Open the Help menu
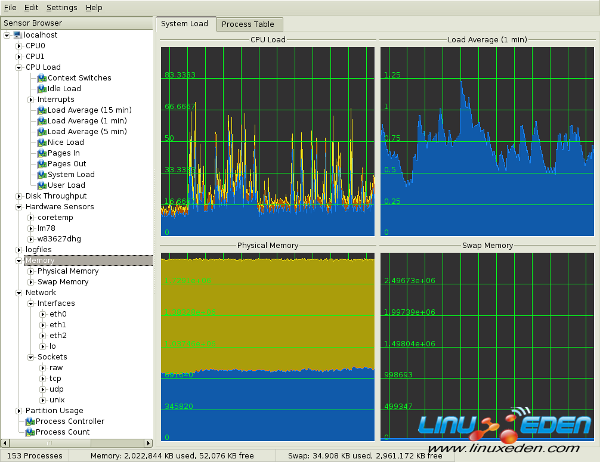Screen dimensions: 600x462 pyautogui.click(x=94, y=8)
